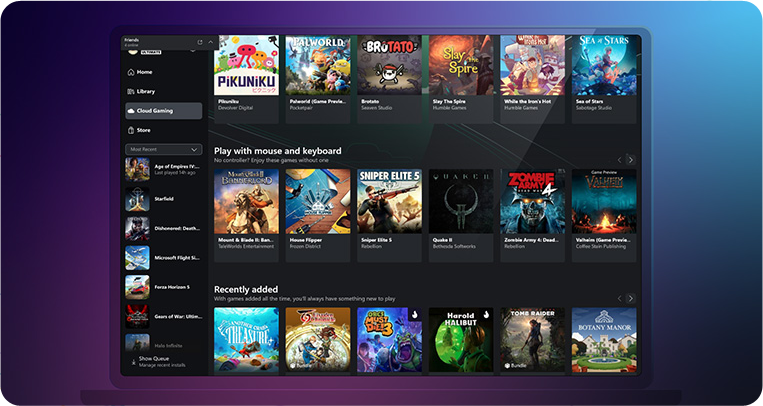Collapse the Friends panel chevron

point(210,42)
